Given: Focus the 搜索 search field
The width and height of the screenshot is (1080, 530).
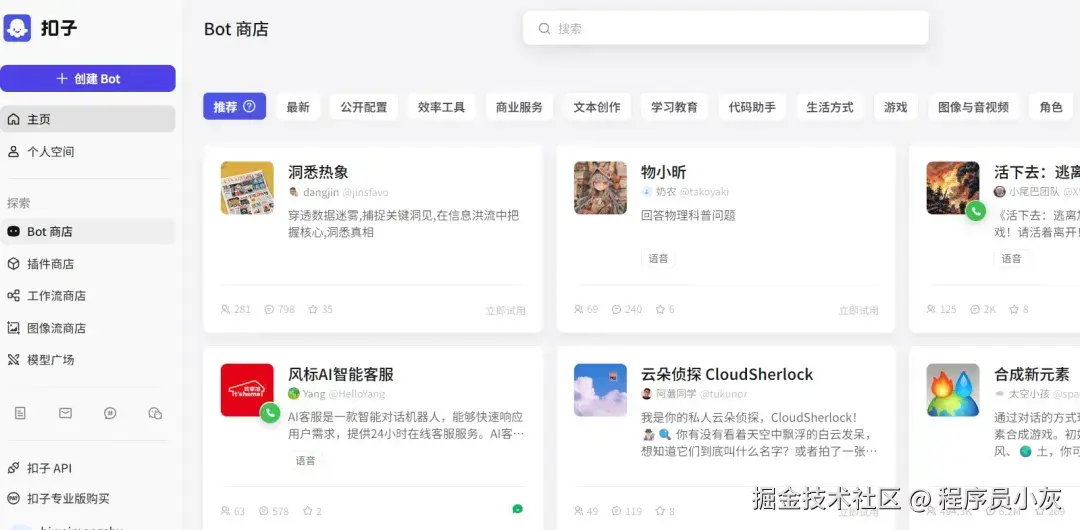Looking at the screenshot, I should pyautogui.click(x=725, y=28).
